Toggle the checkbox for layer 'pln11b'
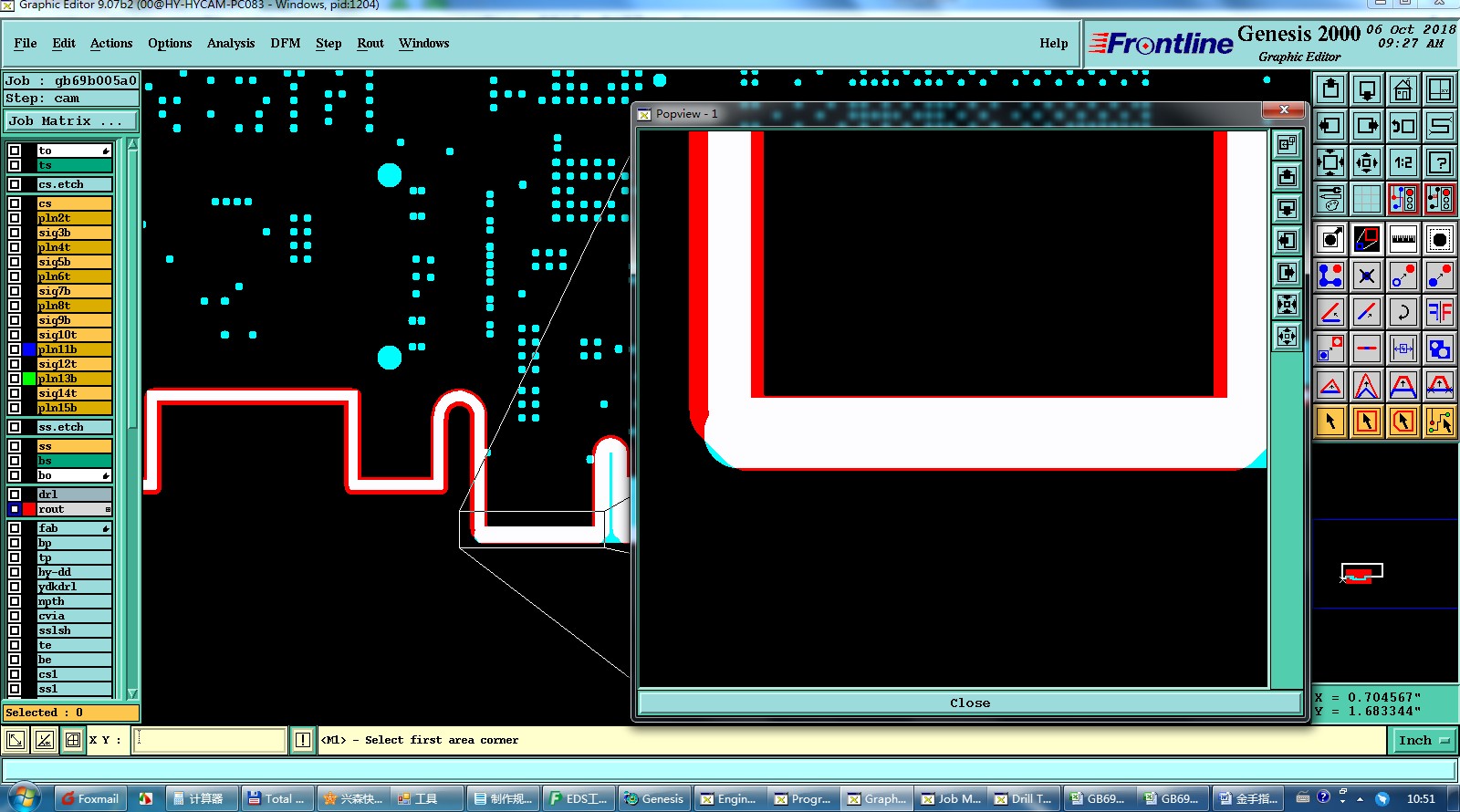Screen dimensions: 1460x812 (15, 349)
